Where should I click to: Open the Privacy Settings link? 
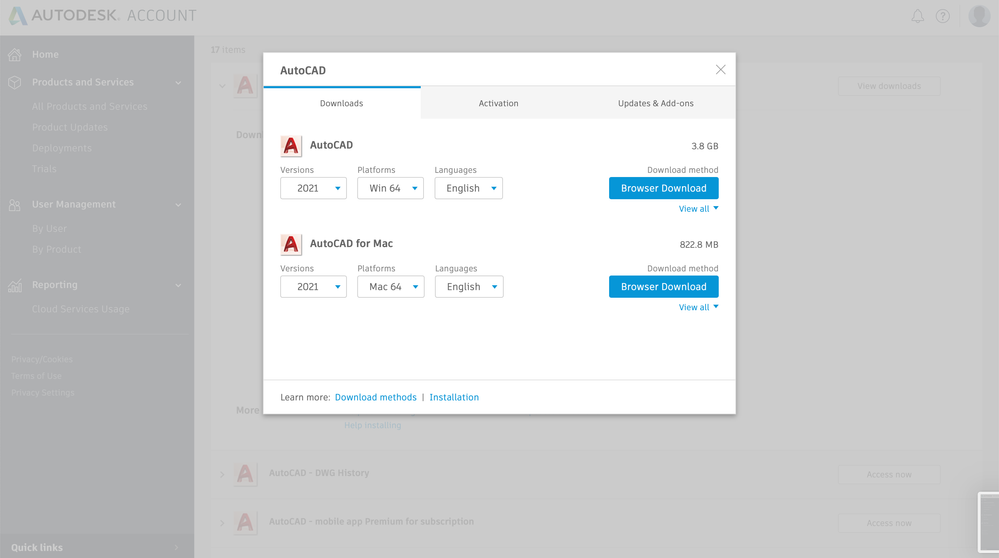click(43, 392)
